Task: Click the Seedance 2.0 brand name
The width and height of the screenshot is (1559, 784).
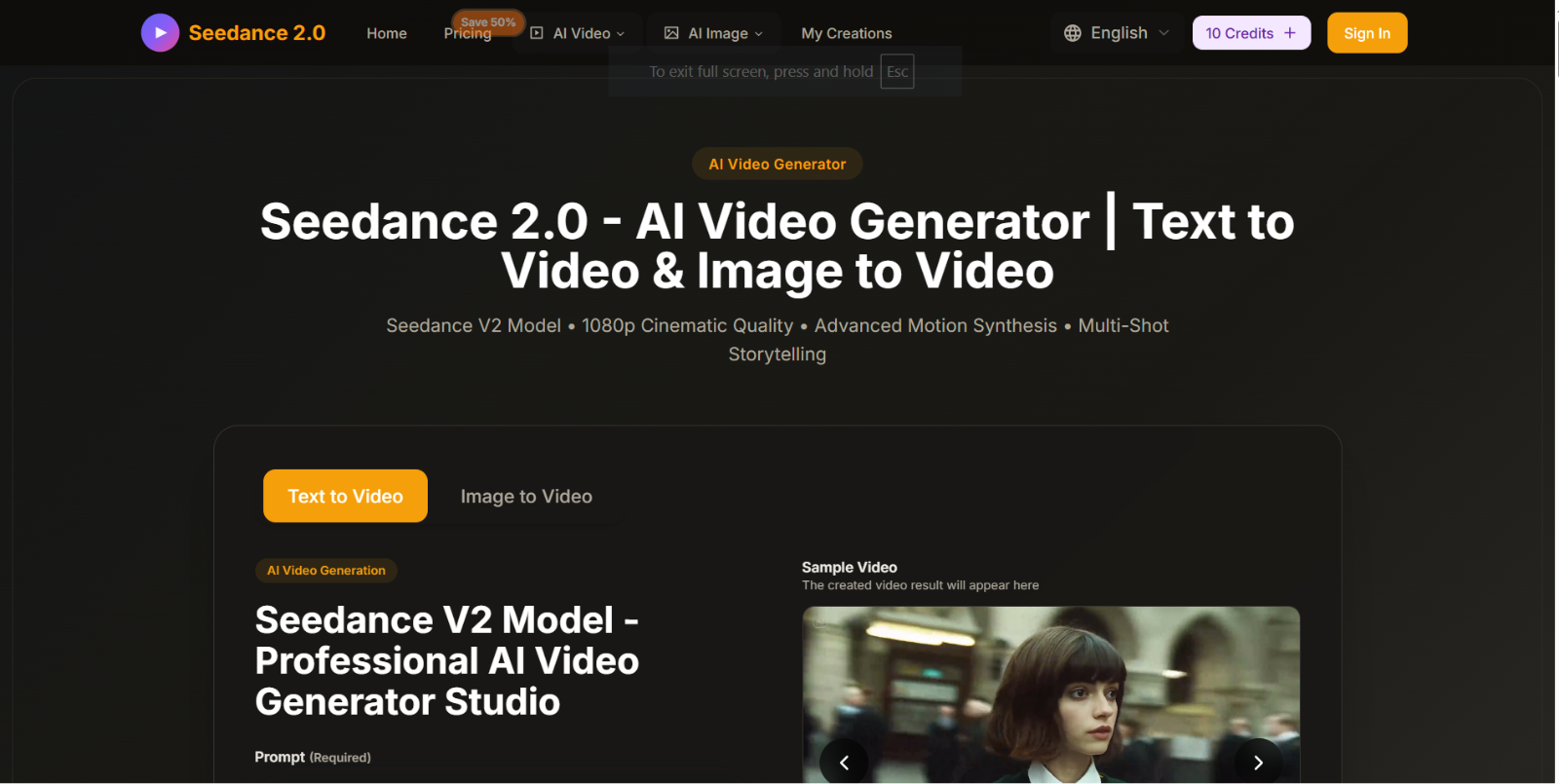Action: click(x=257, y=33)
